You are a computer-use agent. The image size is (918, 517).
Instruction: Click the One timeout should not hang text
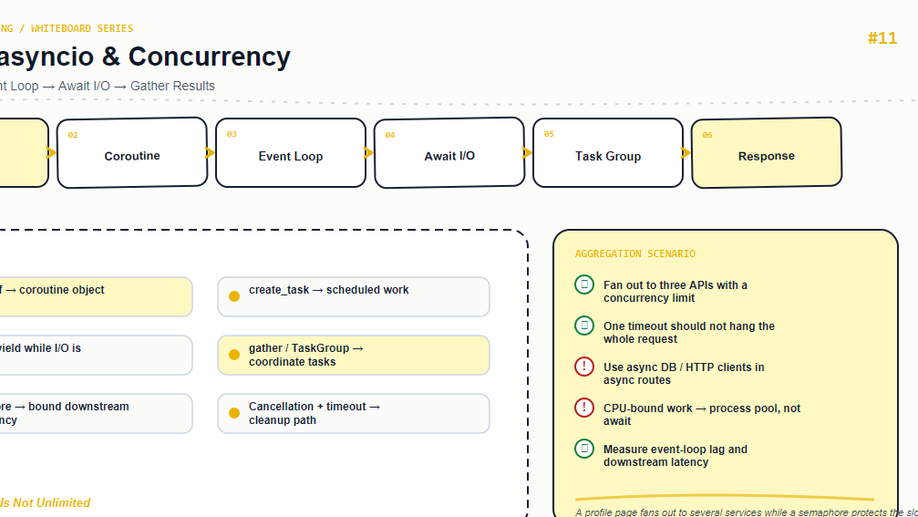[x=689, y=333]
